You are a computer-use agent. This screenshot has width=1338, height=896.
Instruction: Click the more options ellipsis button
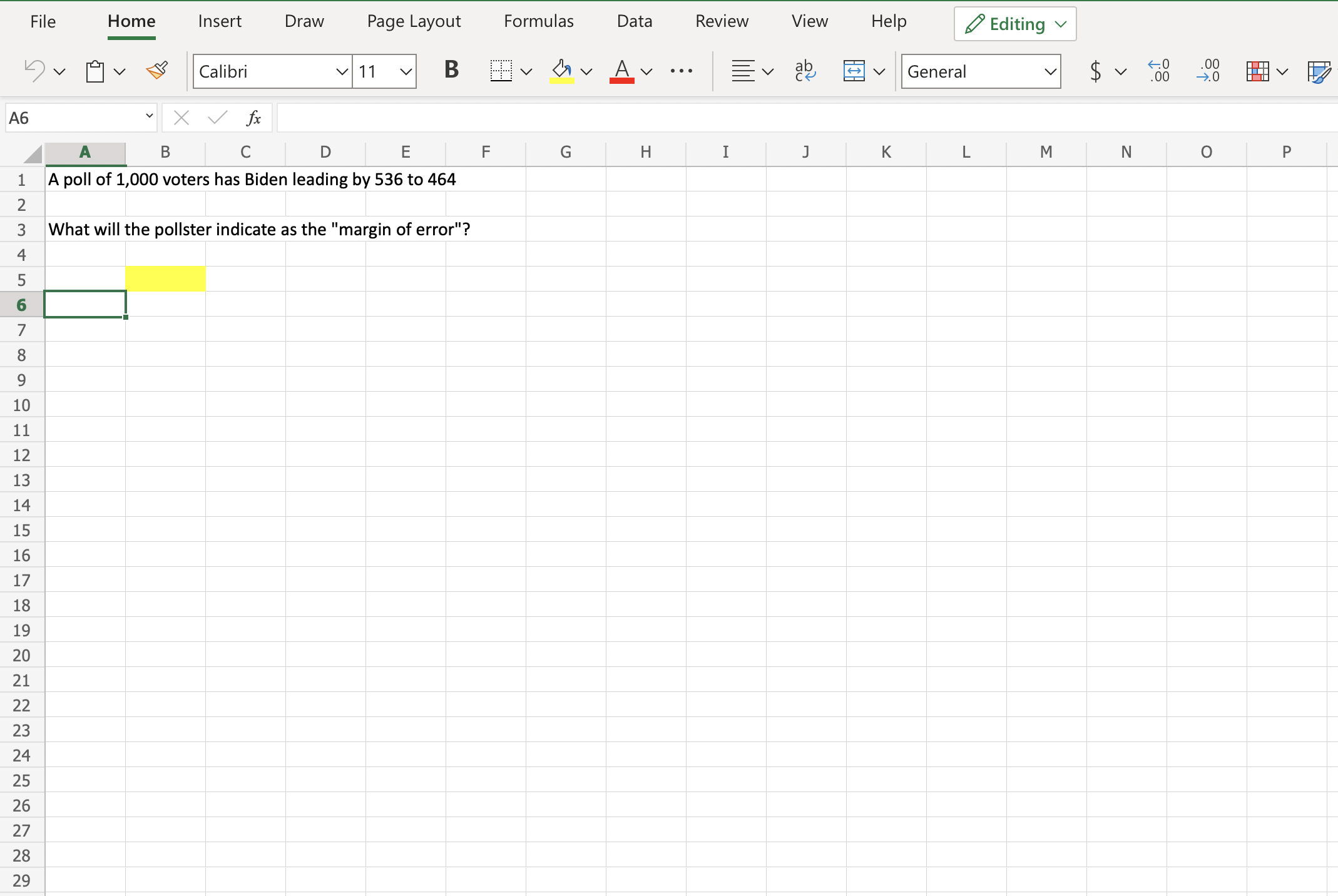[x=681, y=71]
